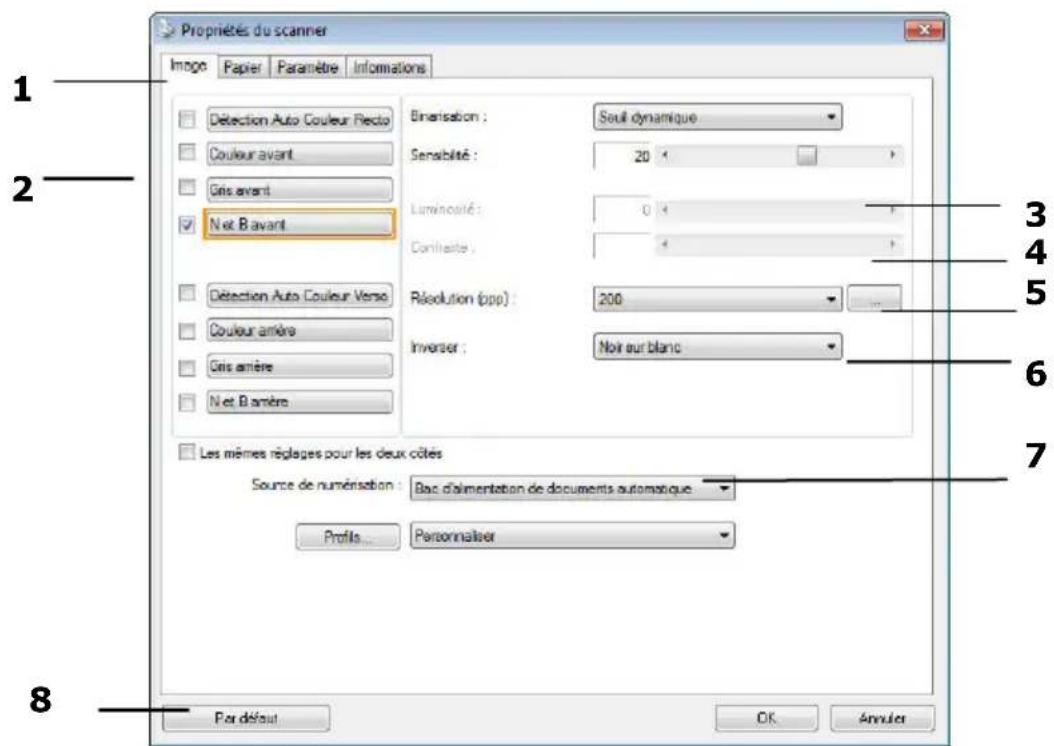Screen dimensions: 1054x746
Task: Click the Sensibilité slider thumb
Action: (x=807, y=155)
